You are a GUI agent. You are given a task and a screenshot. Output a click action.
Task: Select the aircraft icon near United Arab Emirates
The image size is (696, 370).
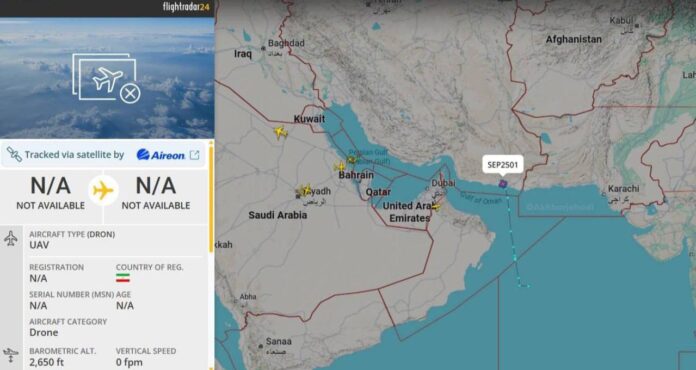point(435,207)
